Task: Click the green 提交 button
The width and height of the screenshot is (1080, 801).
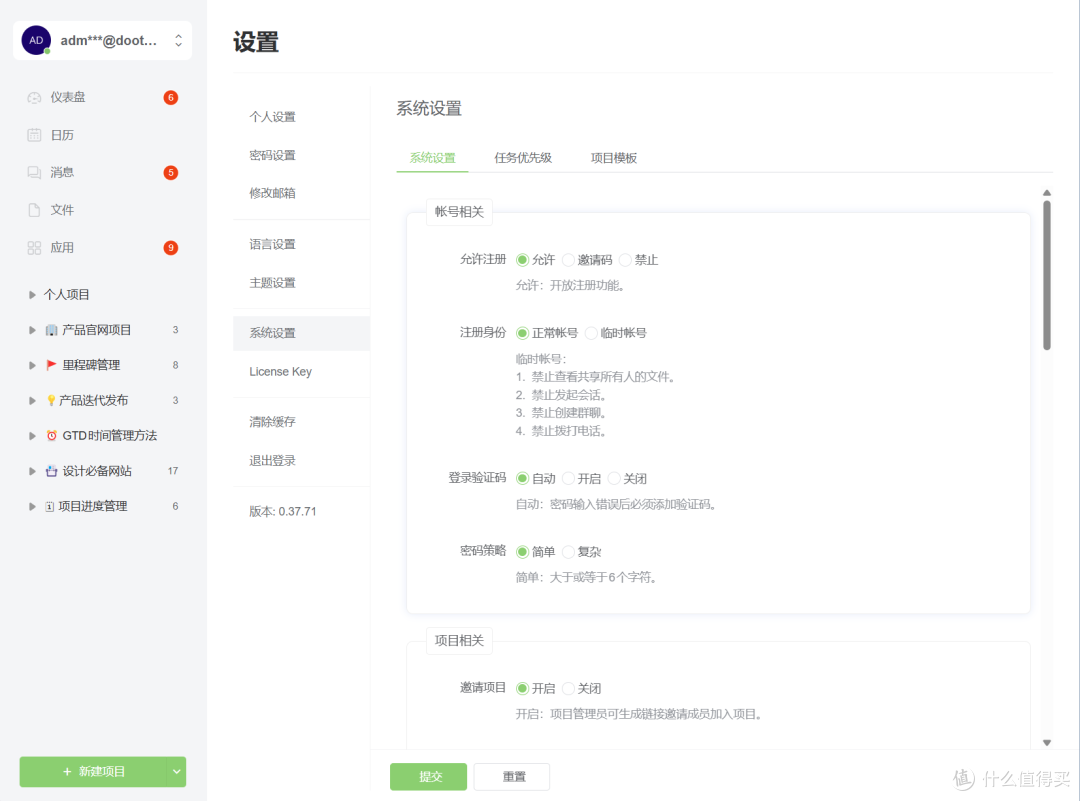Action: click(428, 776)
